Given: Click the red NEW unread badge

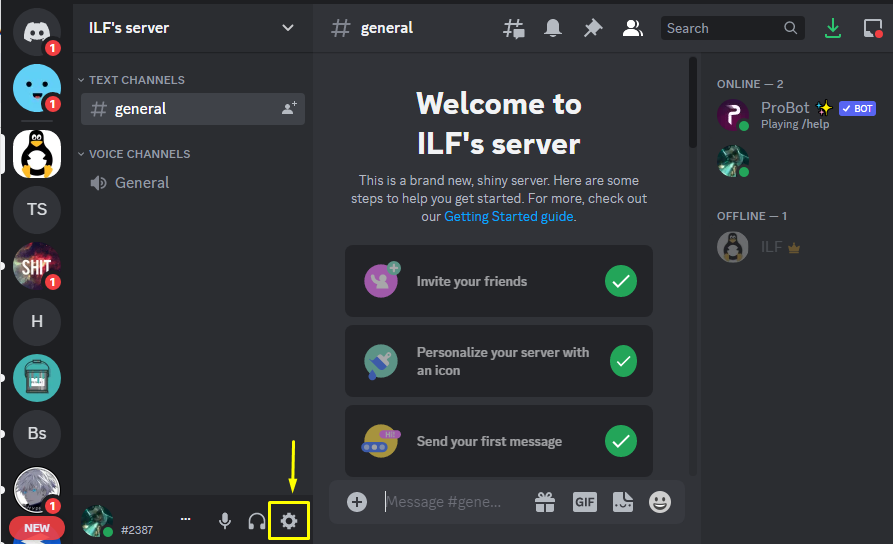Looking at the screenshot, I should click(x=36, y=528).
